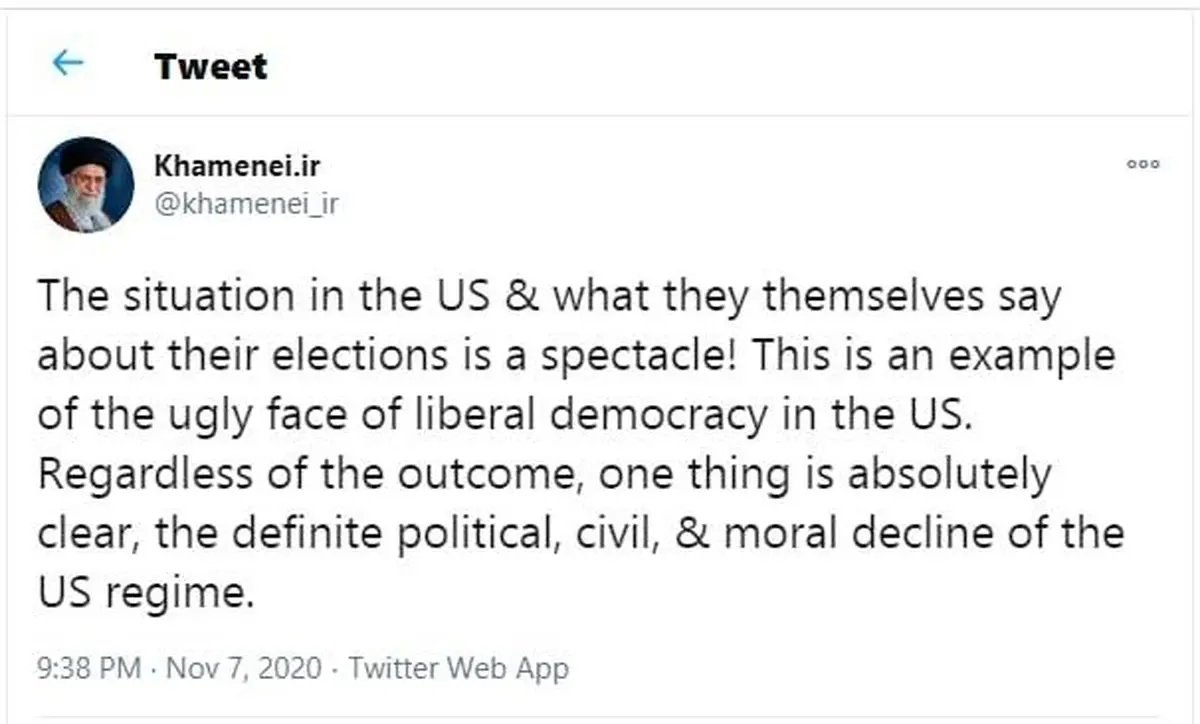Open the @khamenei_ir handle link
Viewport: 1200px width, 724px height.
click(x=246, y=204)
